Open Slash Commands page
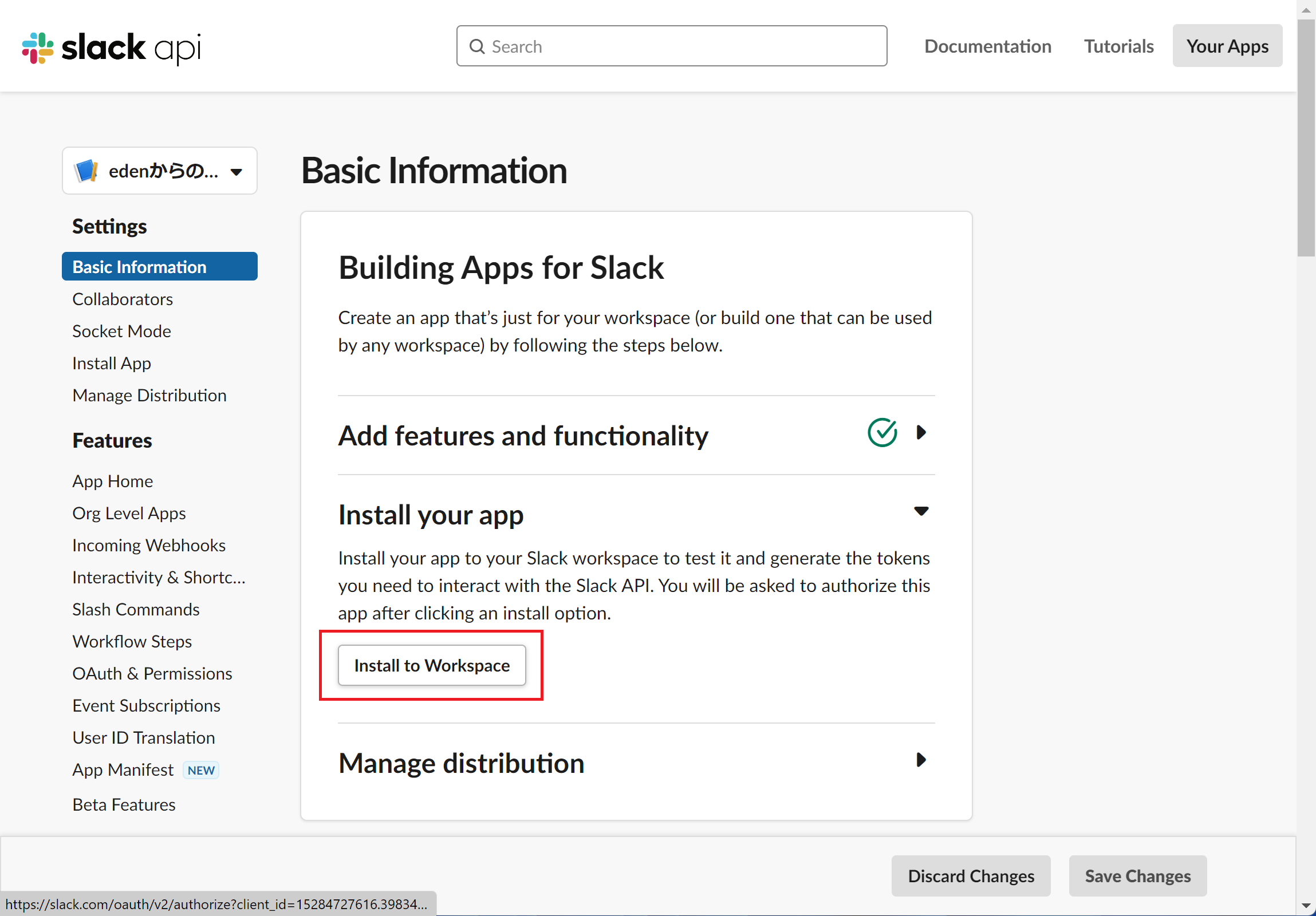1316x916 pixels. [x=136, y=610]
